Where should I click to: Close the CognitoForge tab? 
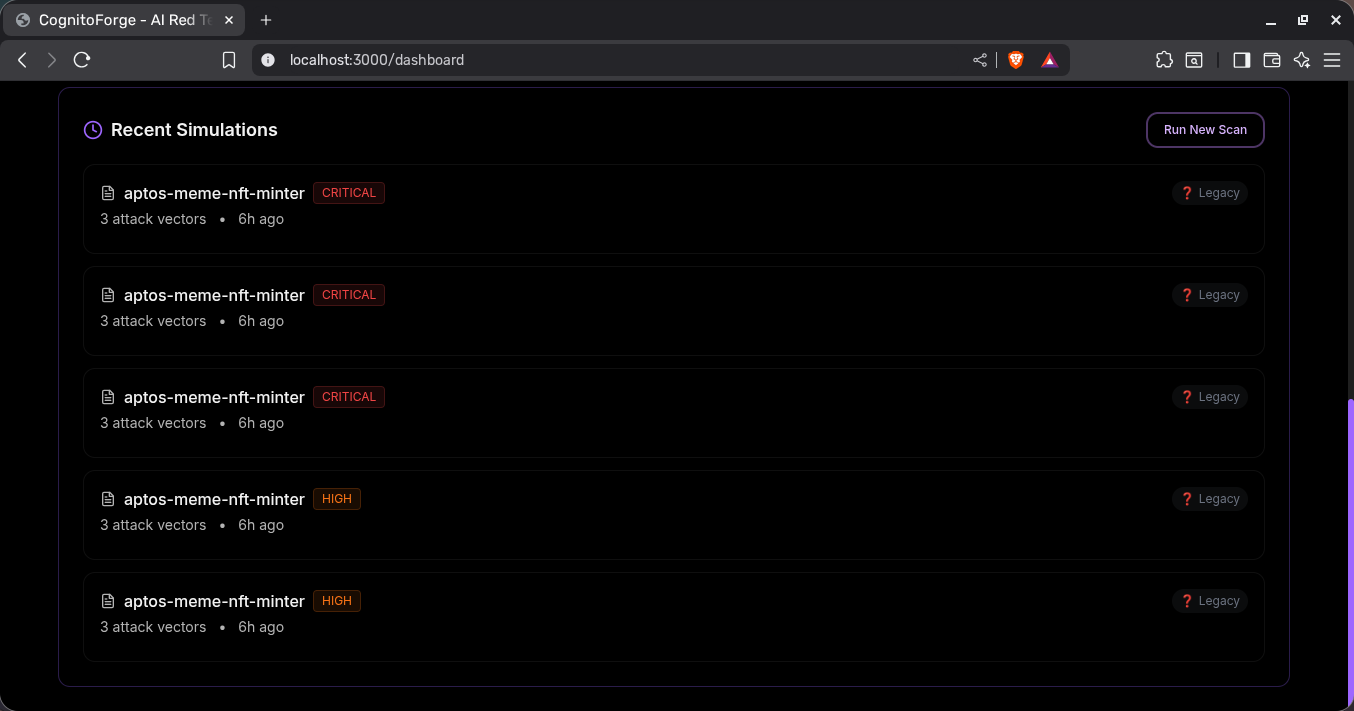tap(227, 20)
